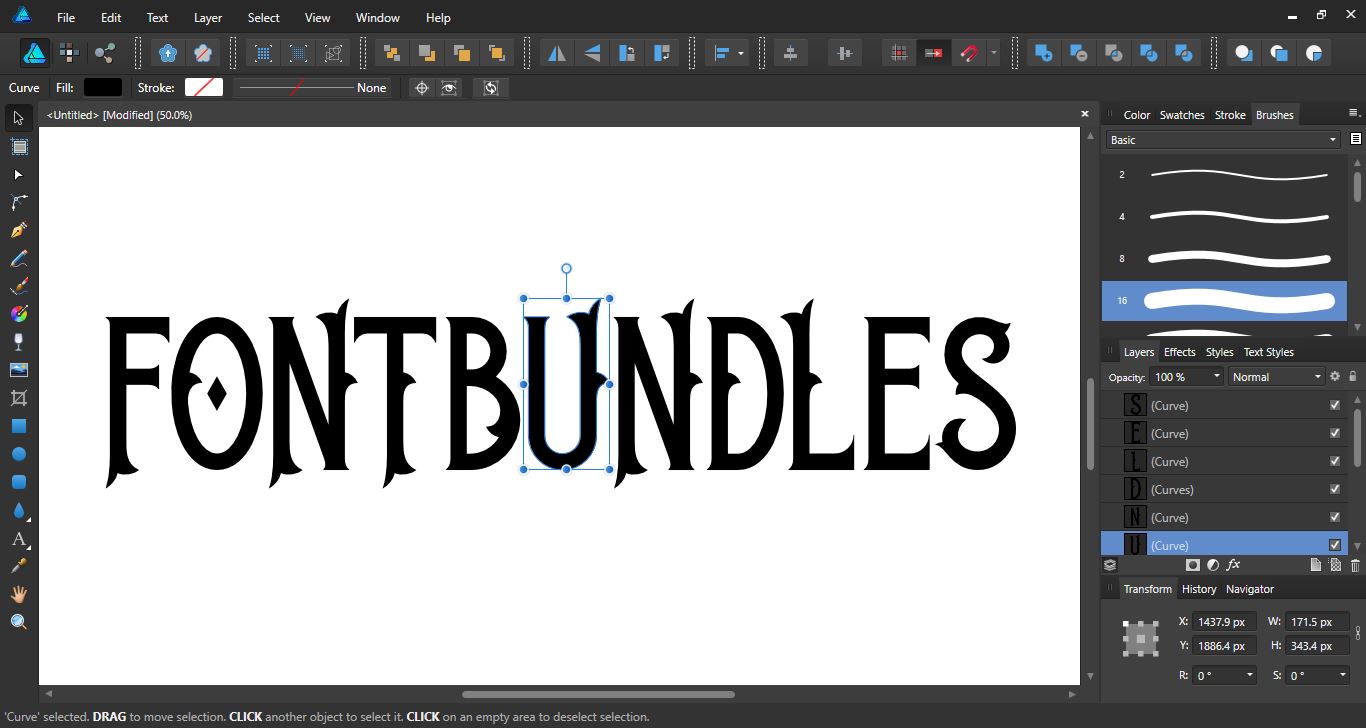This screenshot has width=1366, height=728.
Task: Select the View hand tool
Action: (18, 594)
